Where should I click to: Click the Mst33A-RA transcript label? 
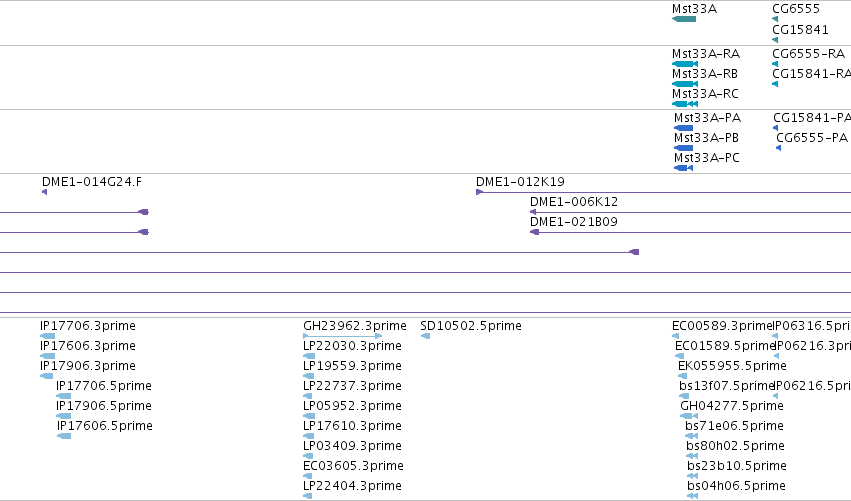[x=706, y=54]
